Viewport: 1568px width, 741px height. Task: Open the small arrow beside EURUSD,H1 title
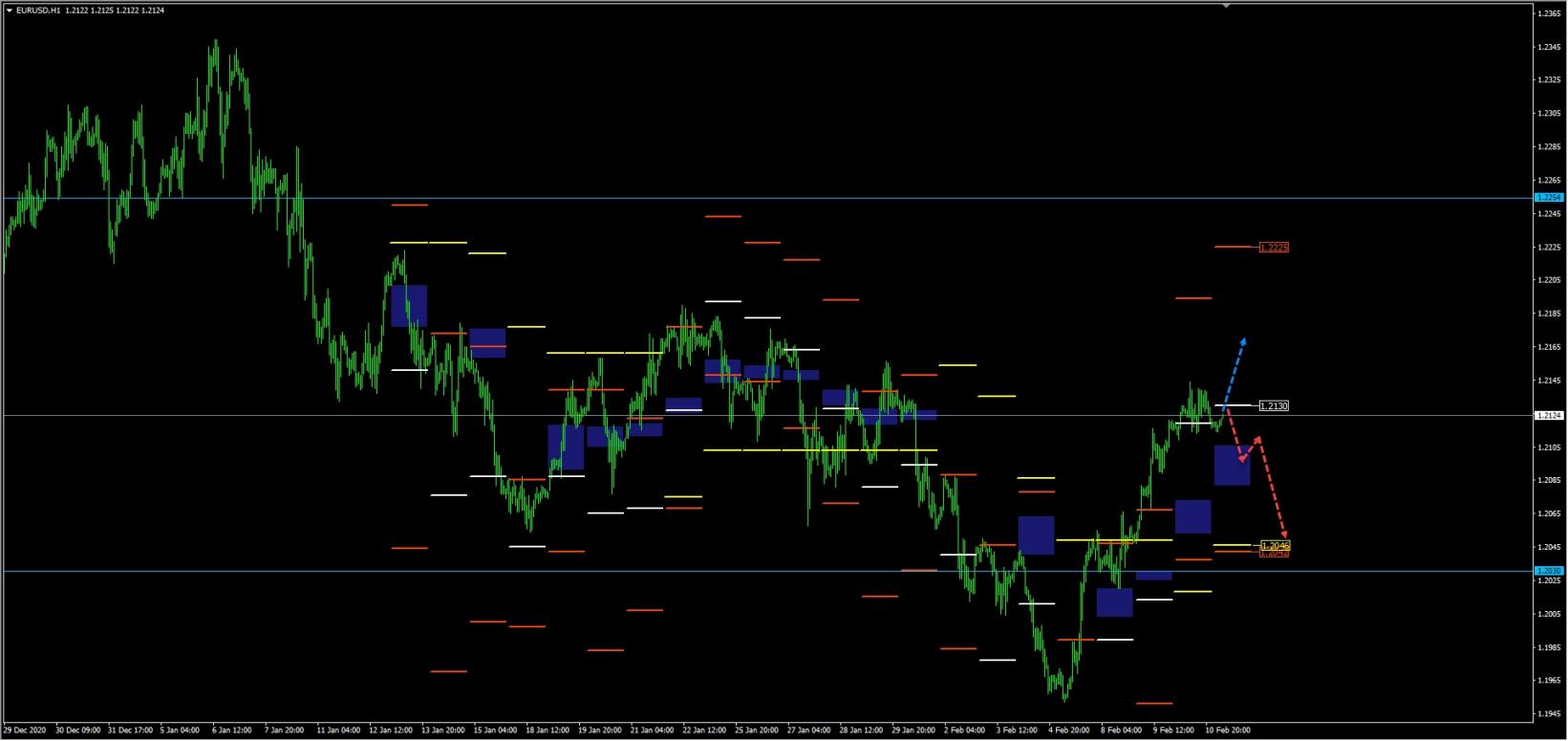tap(9, 10)
